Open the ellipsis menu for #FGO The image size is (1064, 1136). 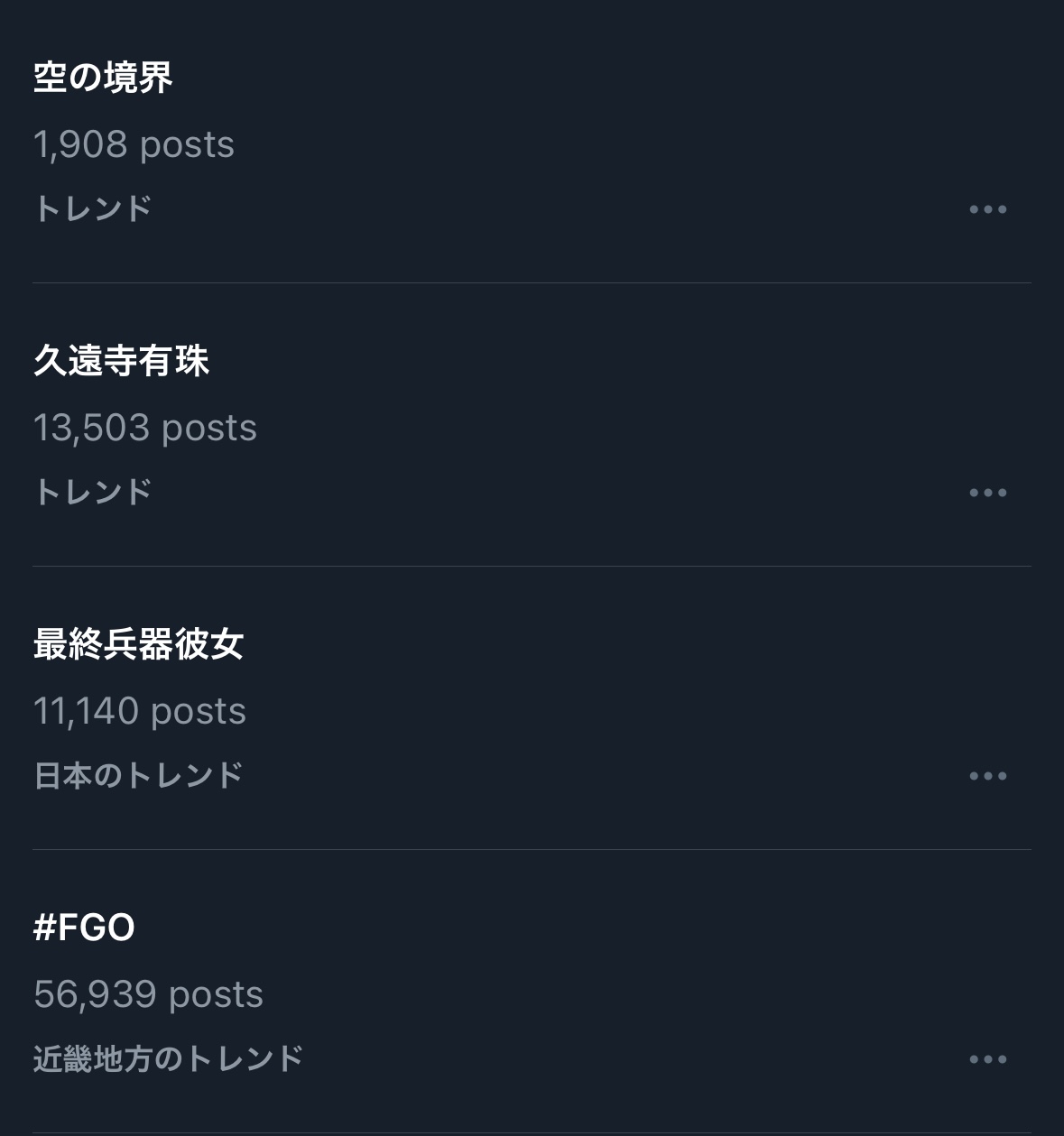coord(987,1059)
